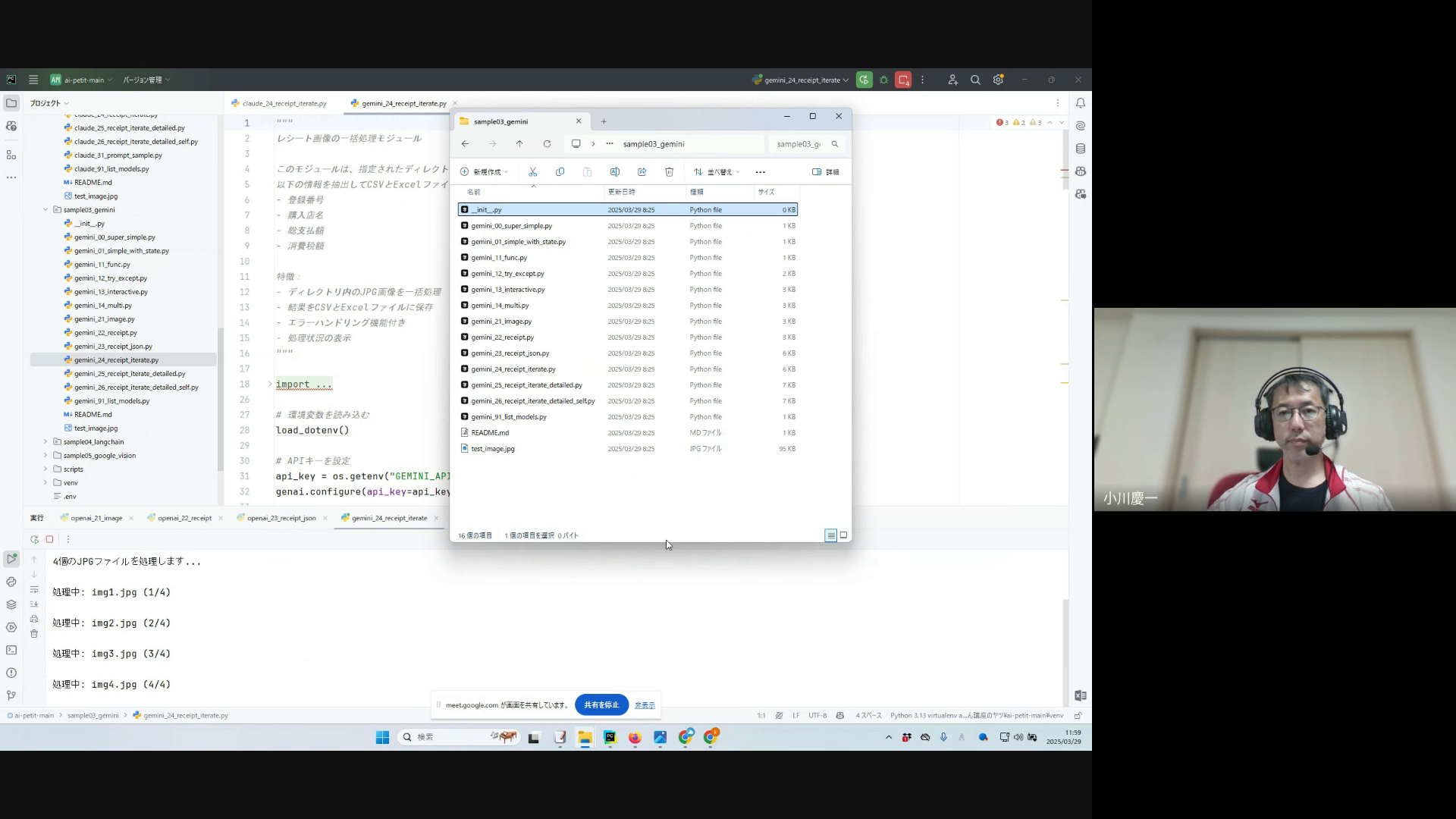The width and height of the screenshot is (1456, 819).
Task: Toggle soft-wrap in Run console
Action: pos(34,589)
